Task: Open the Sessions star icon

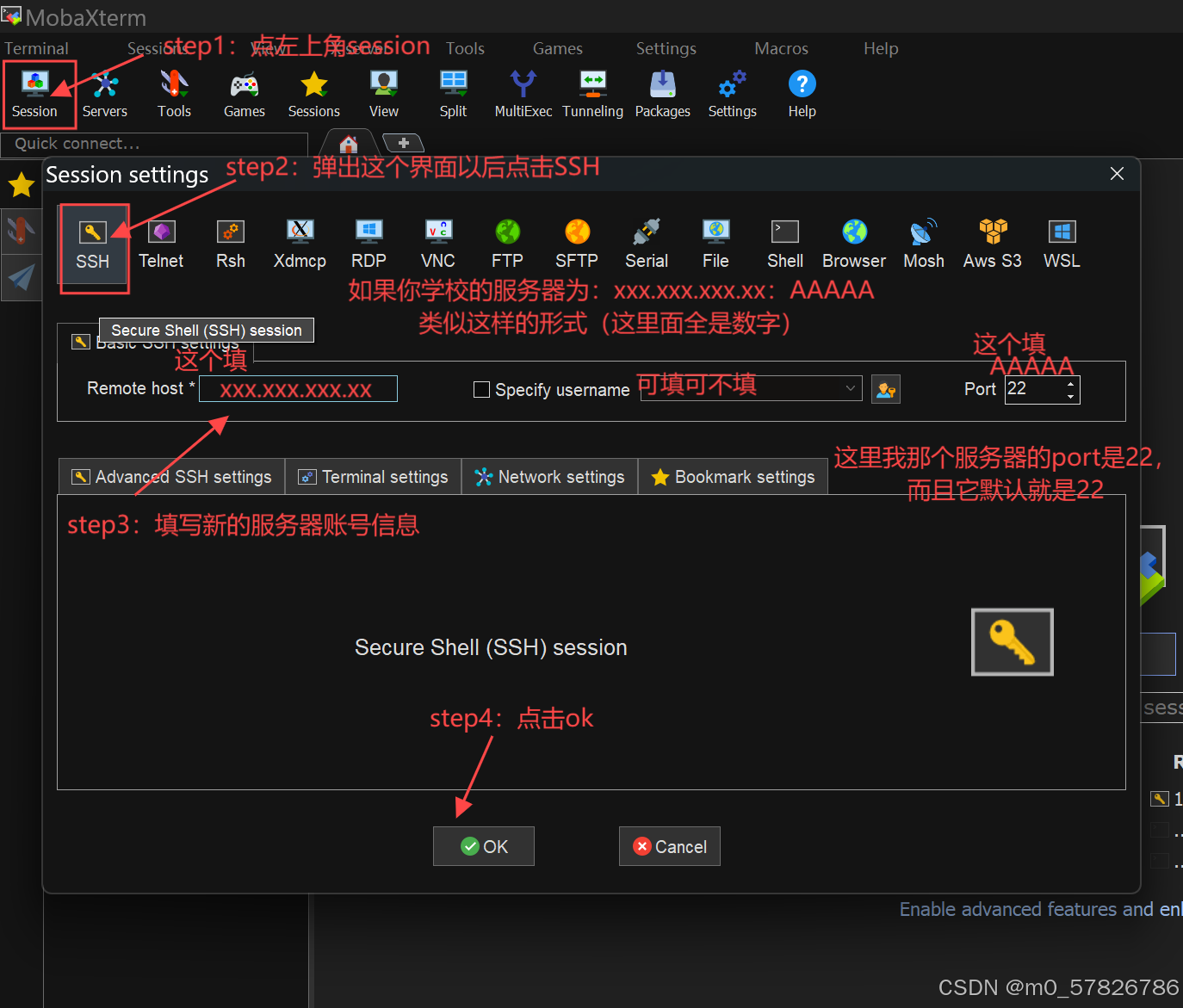Action: click(x=314, y=95)
